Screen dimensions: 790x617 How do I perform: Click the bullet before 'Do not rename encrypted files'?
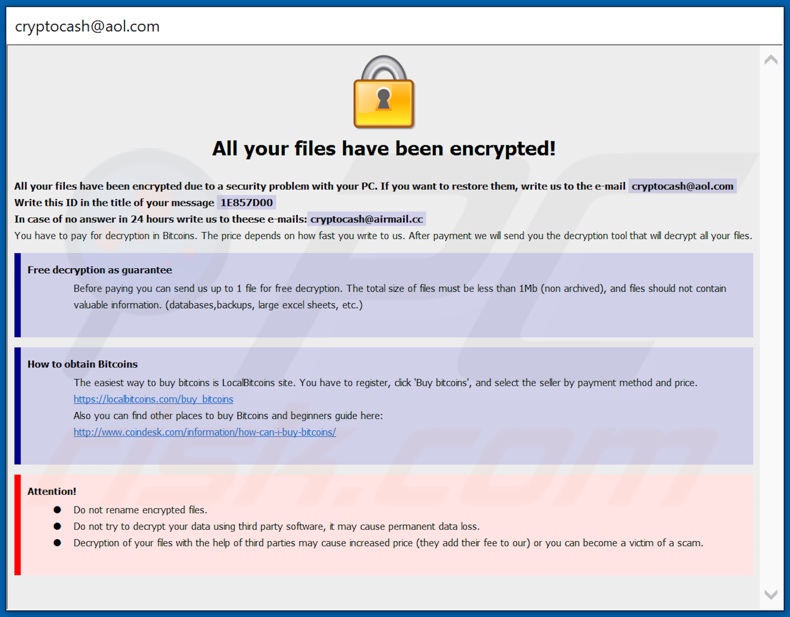57,510
